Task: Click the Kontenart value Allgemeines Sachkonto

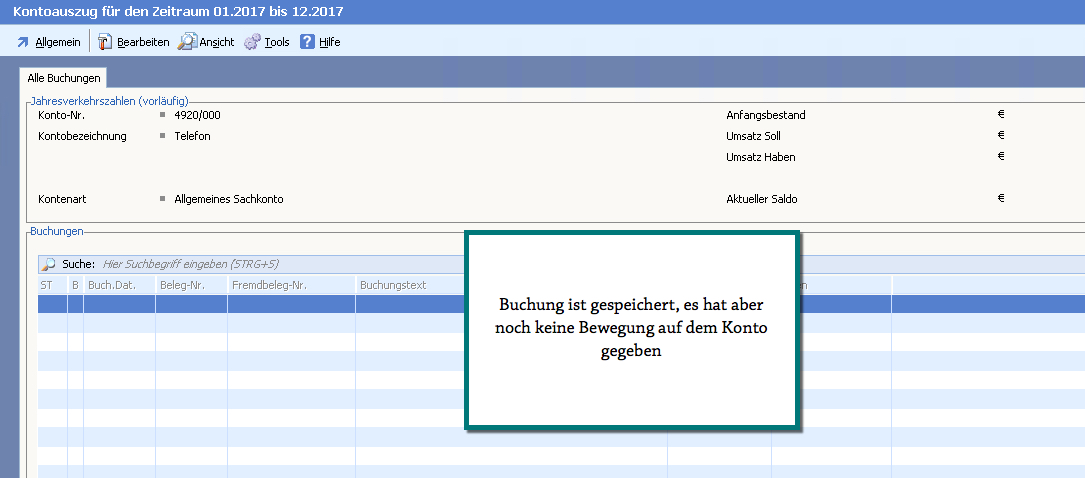Action: click(x=228, y=199)
